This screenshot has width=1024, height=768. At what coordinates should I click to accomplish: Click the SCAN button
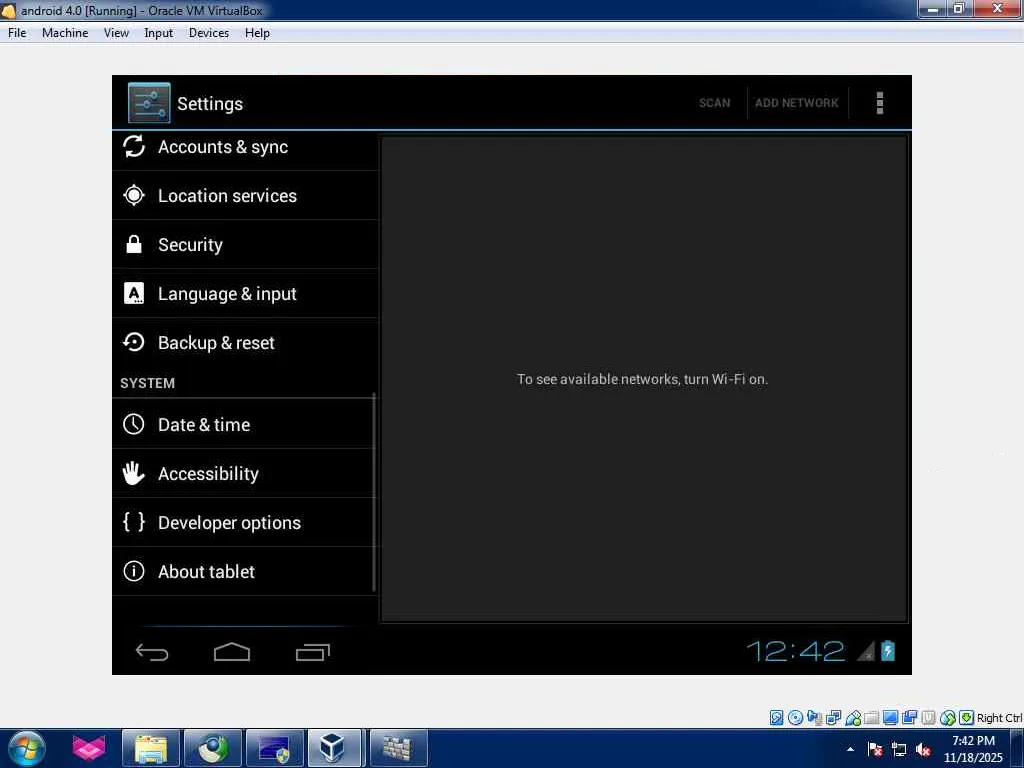pyautogui.click(x=714, y=103)
